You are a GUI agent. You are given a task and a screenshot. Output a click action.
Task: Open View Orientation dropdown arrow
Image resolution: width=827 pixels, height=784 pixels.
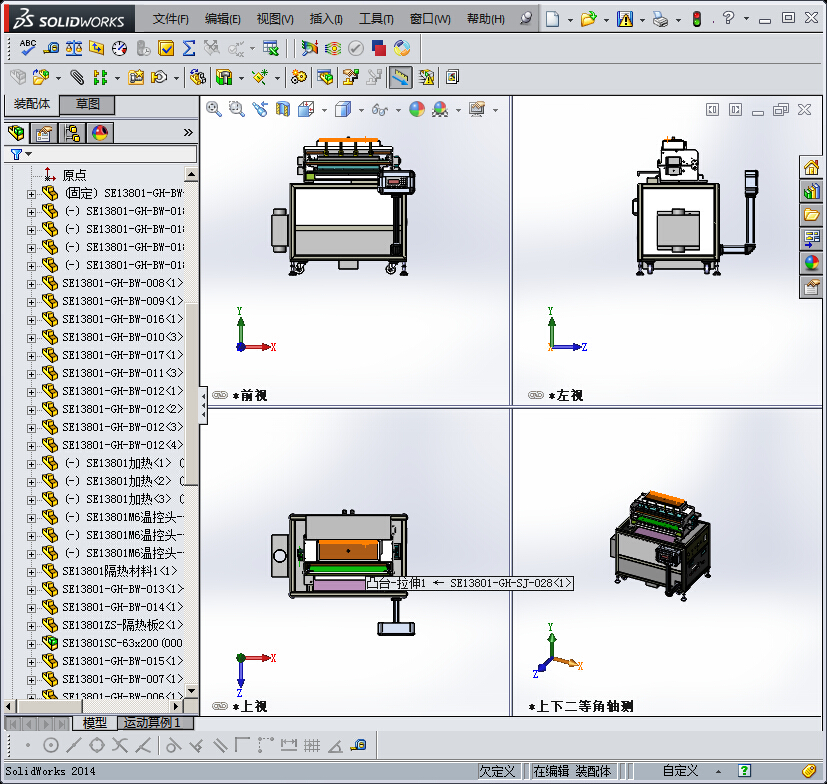324,110
